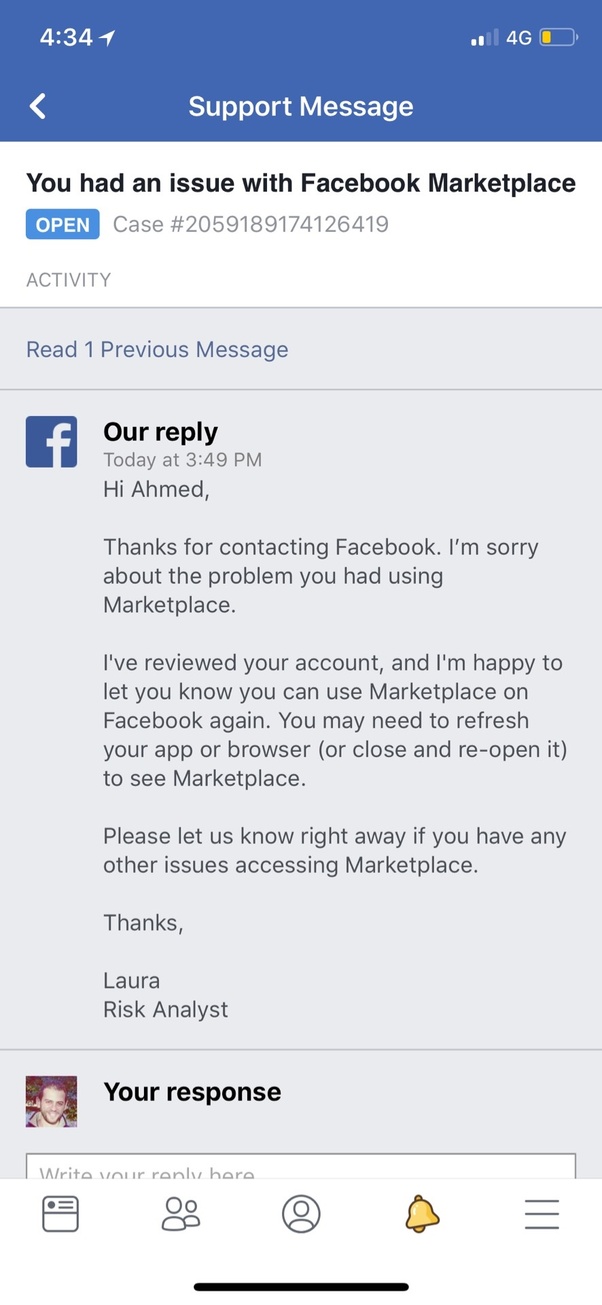Open the Profile tab icon

[x=301, y=1214]
